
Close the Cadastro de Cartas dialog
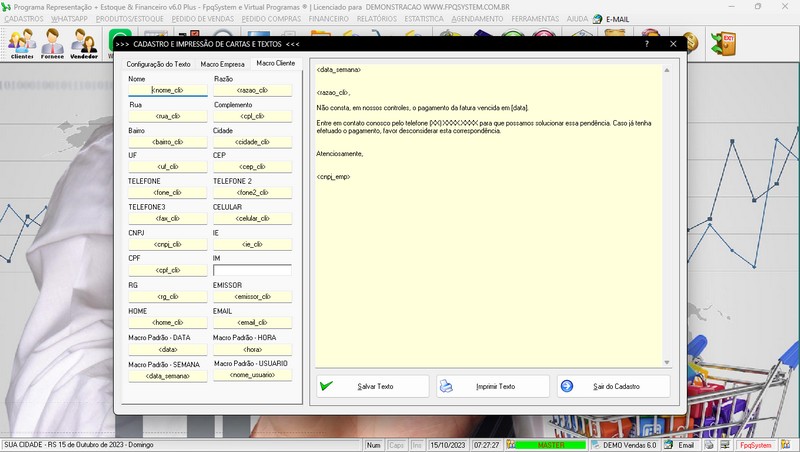tap(673, 44)
